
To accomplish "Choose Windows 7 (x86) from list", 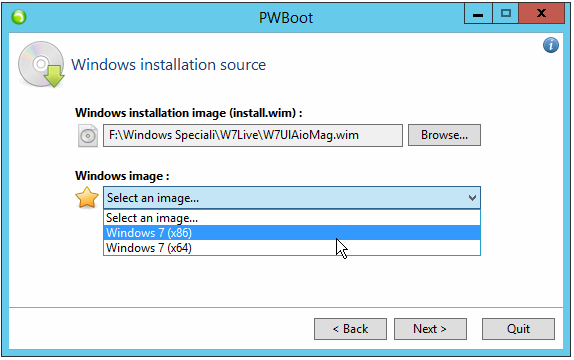I will click(292, 233).
